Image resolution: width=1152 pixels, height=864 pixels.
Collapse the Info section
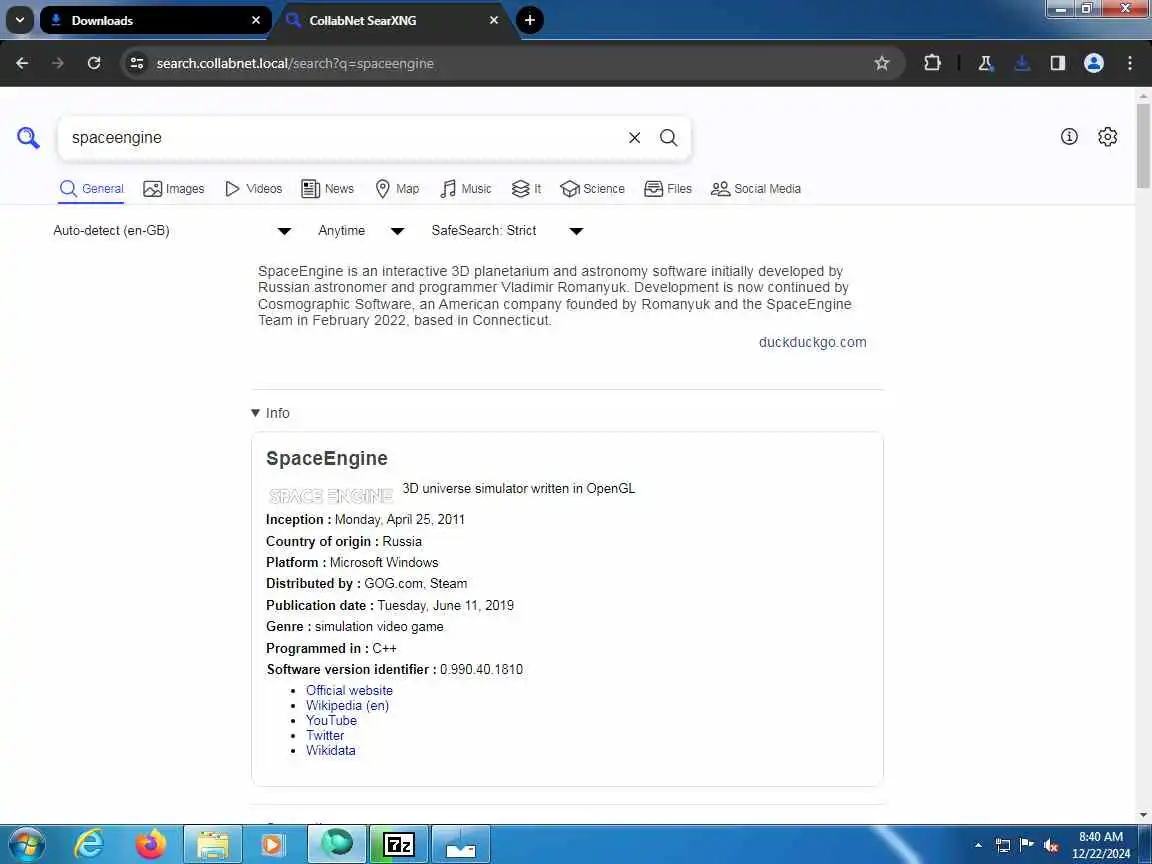tap(270, 413)
